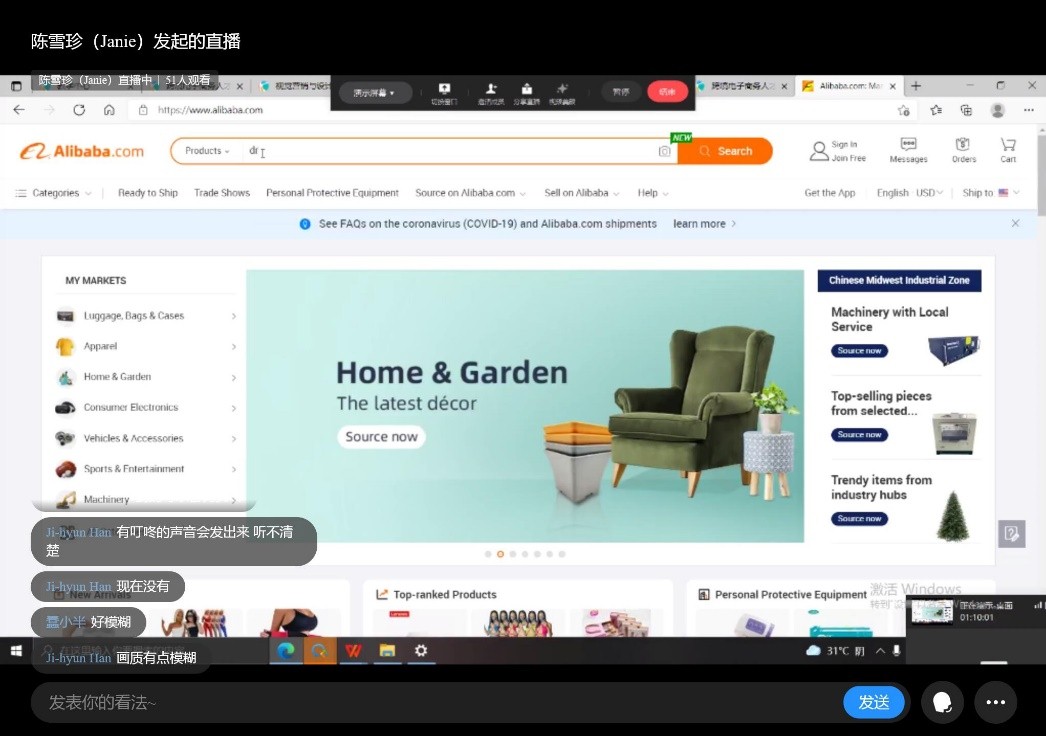Viewport: 1046px width, 736px height.
Task: Close the COVID-19 FAQ banner
Action: [1015, 224]
